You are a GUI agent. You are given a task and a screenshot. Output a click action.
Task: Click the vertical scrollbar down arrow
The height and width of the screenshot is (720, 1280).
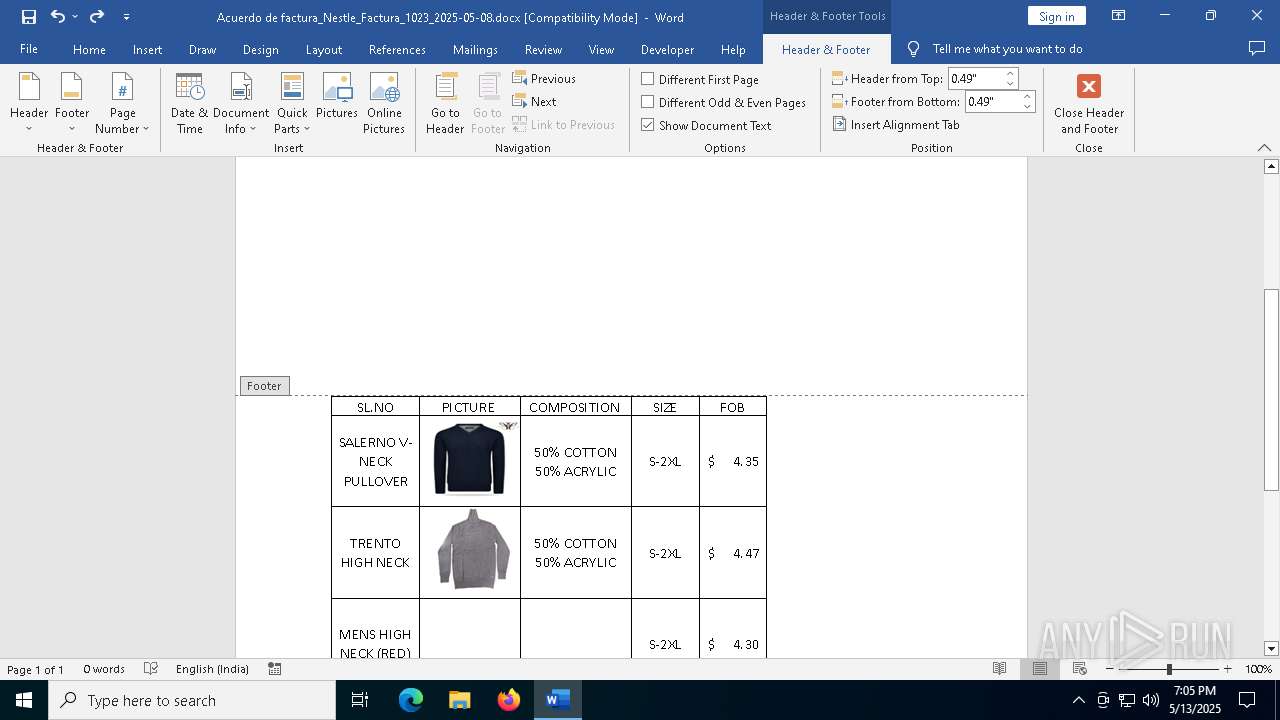tap(1271, 649)
